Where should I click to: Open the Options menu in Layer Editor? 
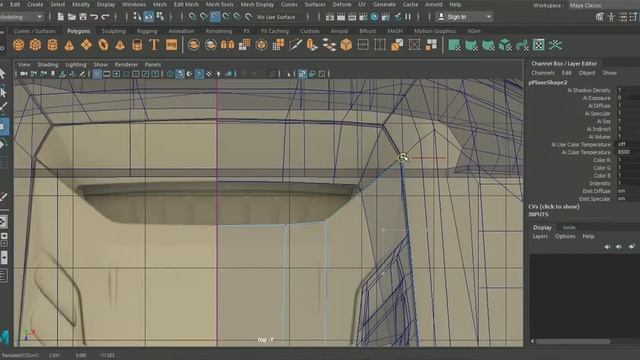(x=565, y=236)
